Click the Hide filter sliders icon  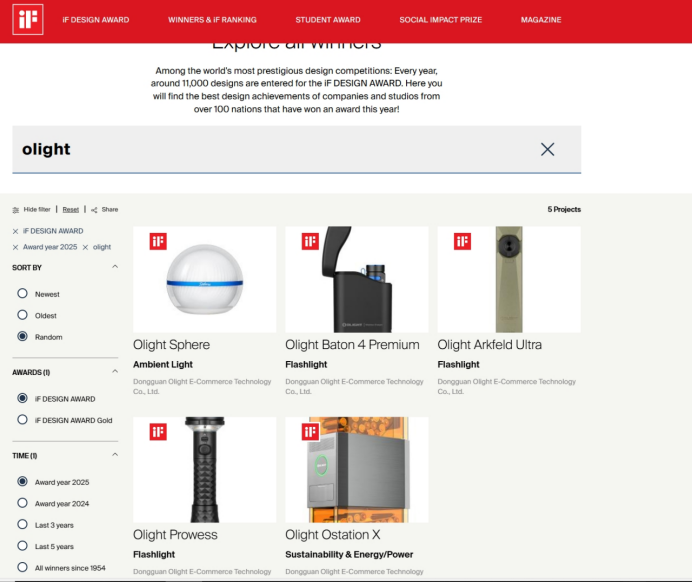point(15,210)
